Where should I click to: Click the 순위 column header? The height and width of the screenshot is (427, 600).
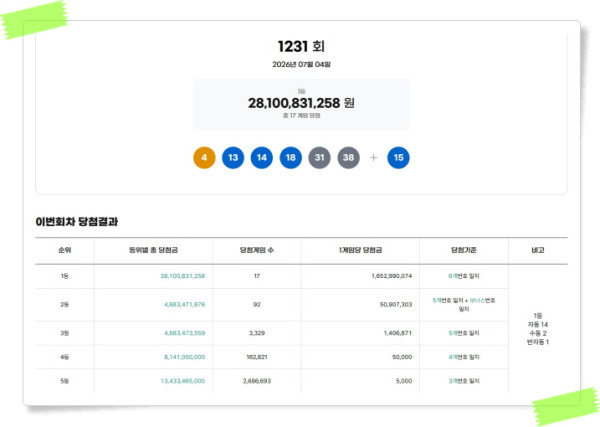coord(65,250)
